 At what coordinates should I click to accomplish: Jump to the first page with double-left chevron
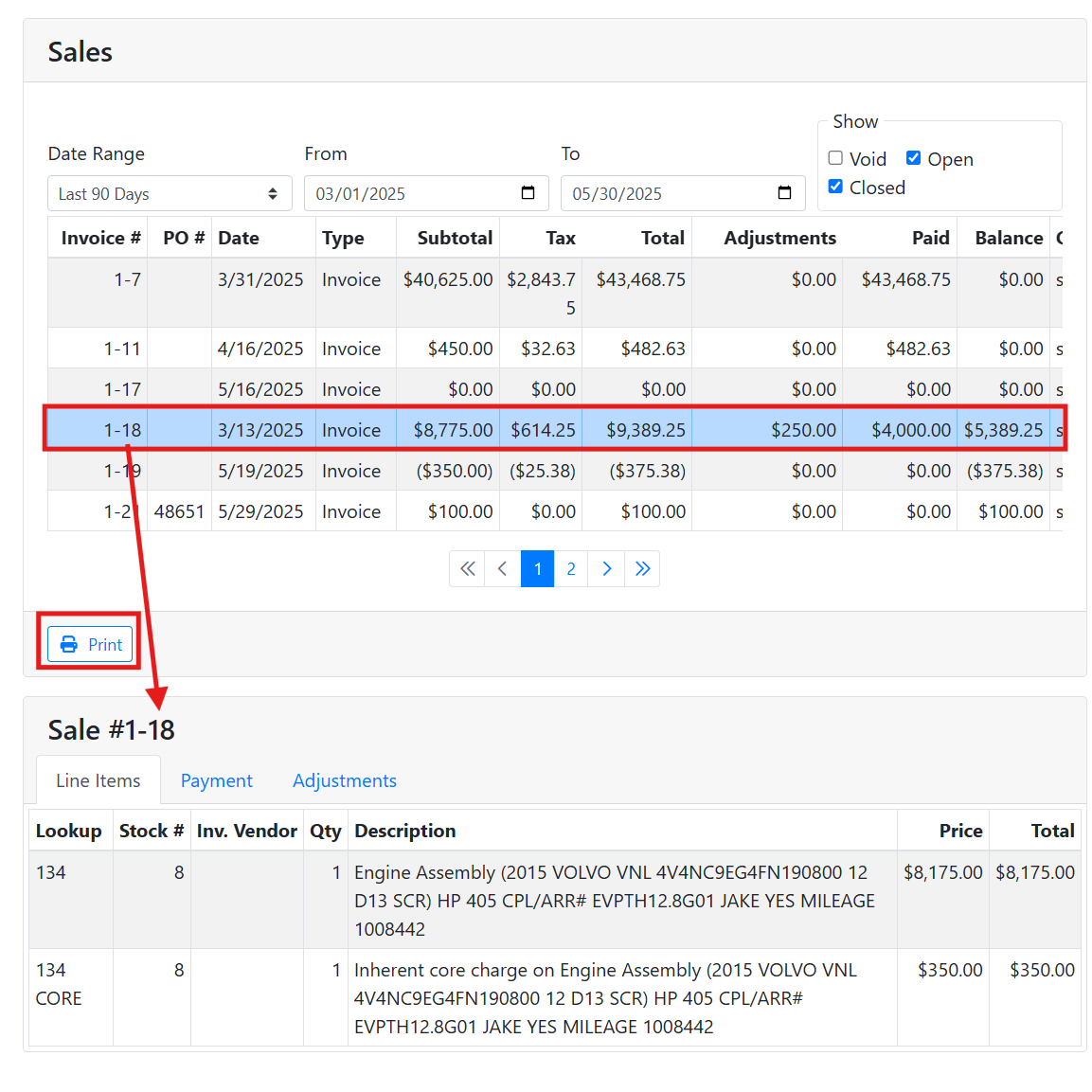tap(467, 568)
